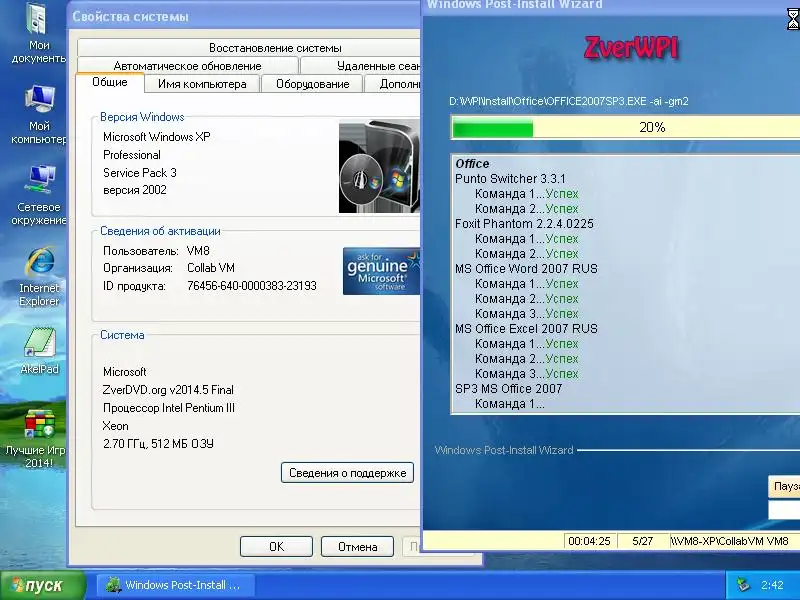Click the system tray clock 2:42
Screen dimensions: 800x600
[x=772, y=585]
